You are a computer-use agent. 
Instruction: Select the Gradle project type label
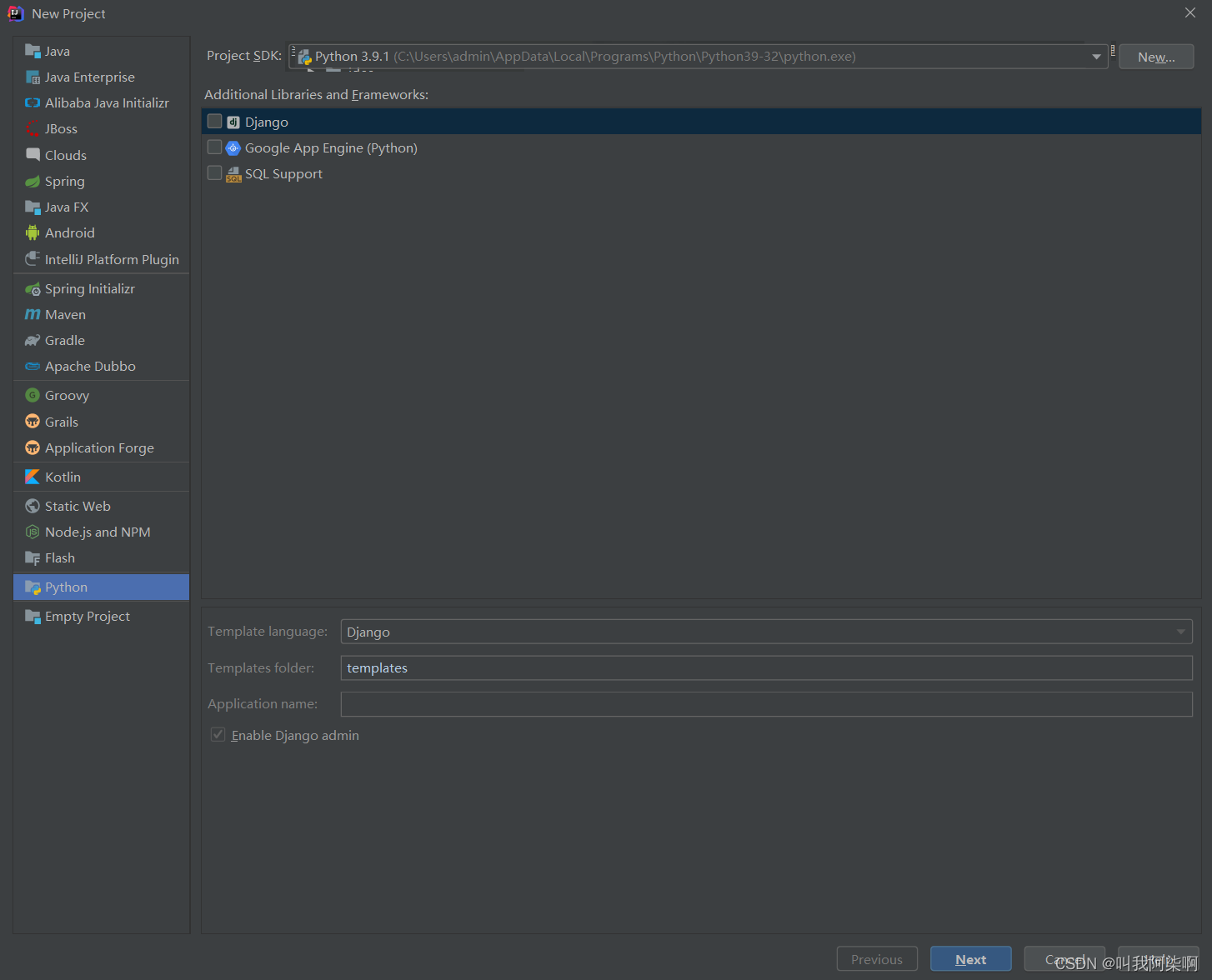point(65,340)
